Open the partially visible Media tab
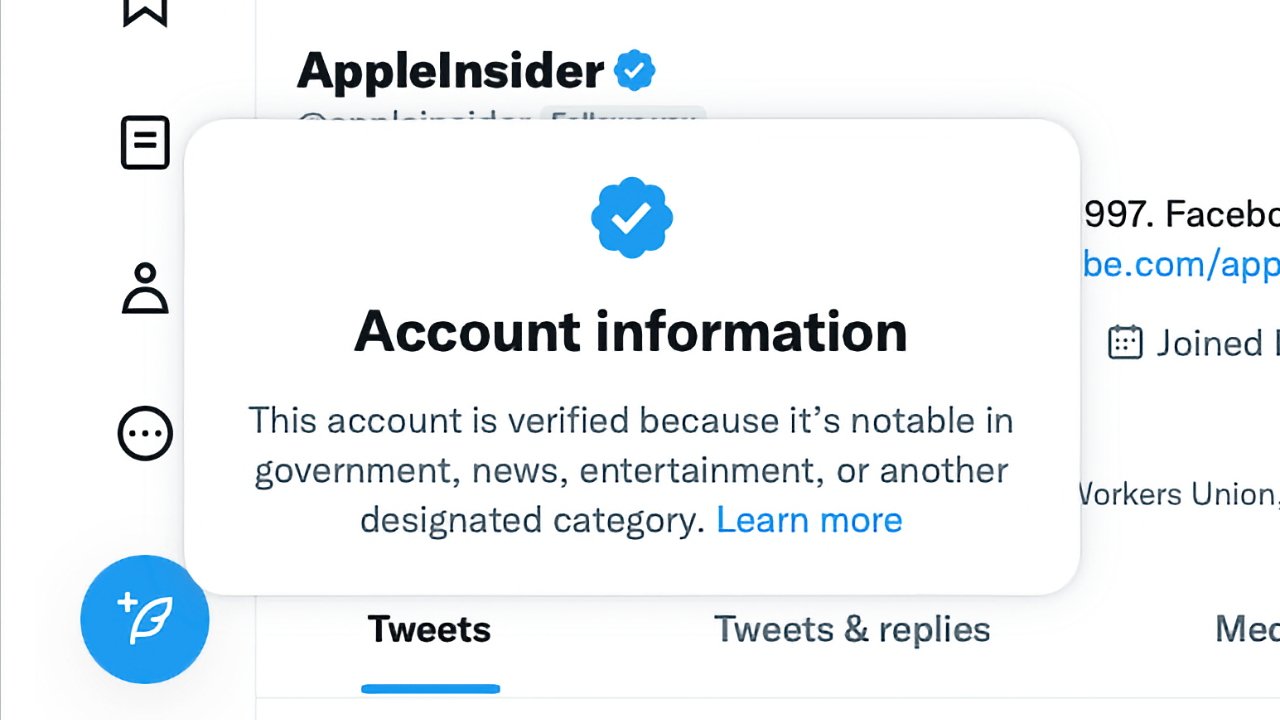This screenshot has height=720, width=1280. 1247,629
